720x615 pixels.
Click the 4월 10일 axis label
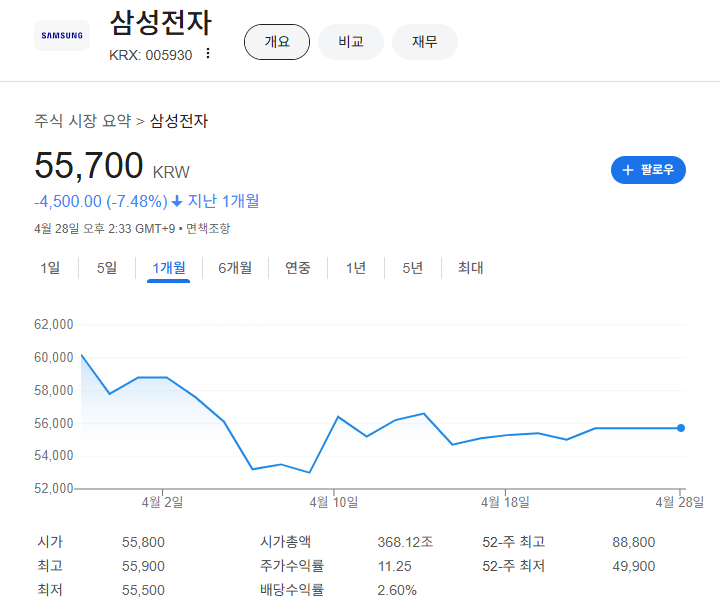(x=334, y=502)
